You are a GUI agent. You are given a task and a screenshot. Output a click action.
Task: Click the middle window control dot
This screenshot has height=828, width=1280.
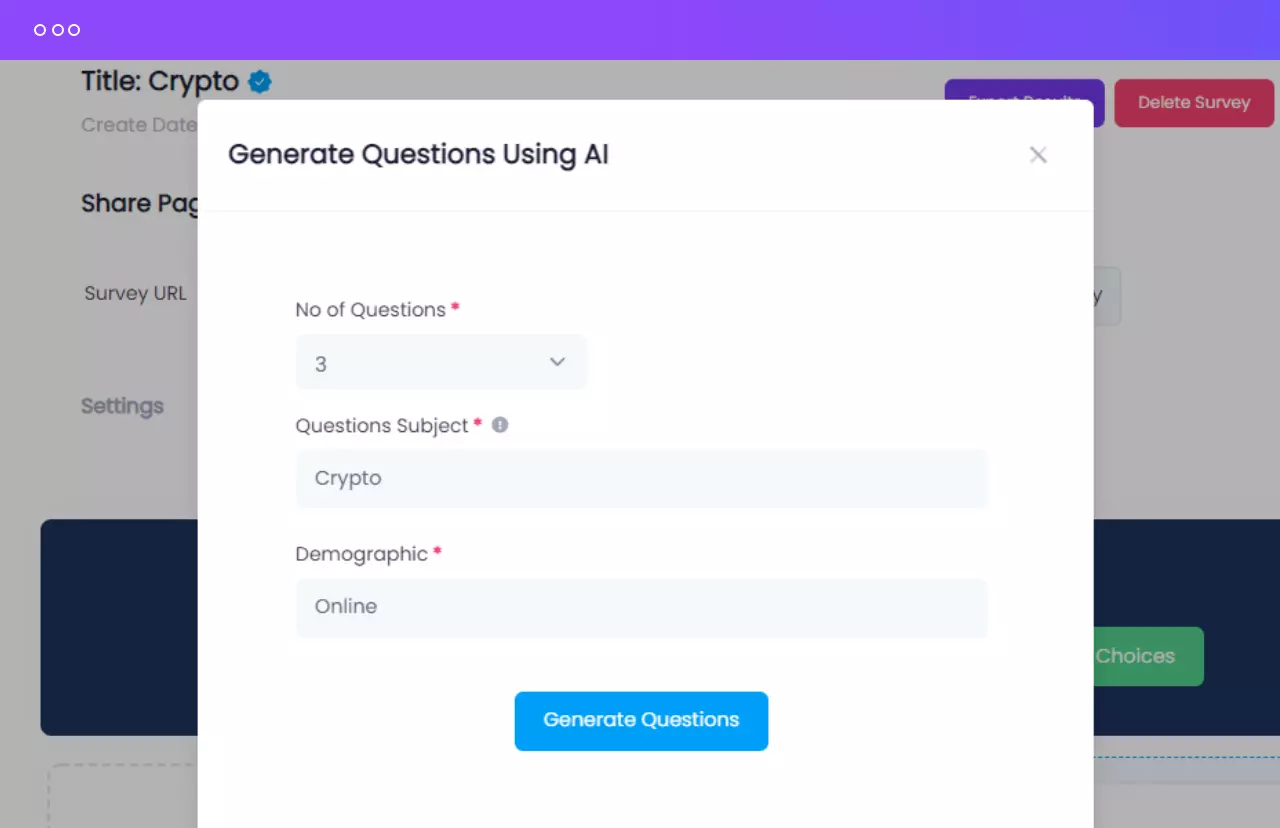click(x=57, y=30)
